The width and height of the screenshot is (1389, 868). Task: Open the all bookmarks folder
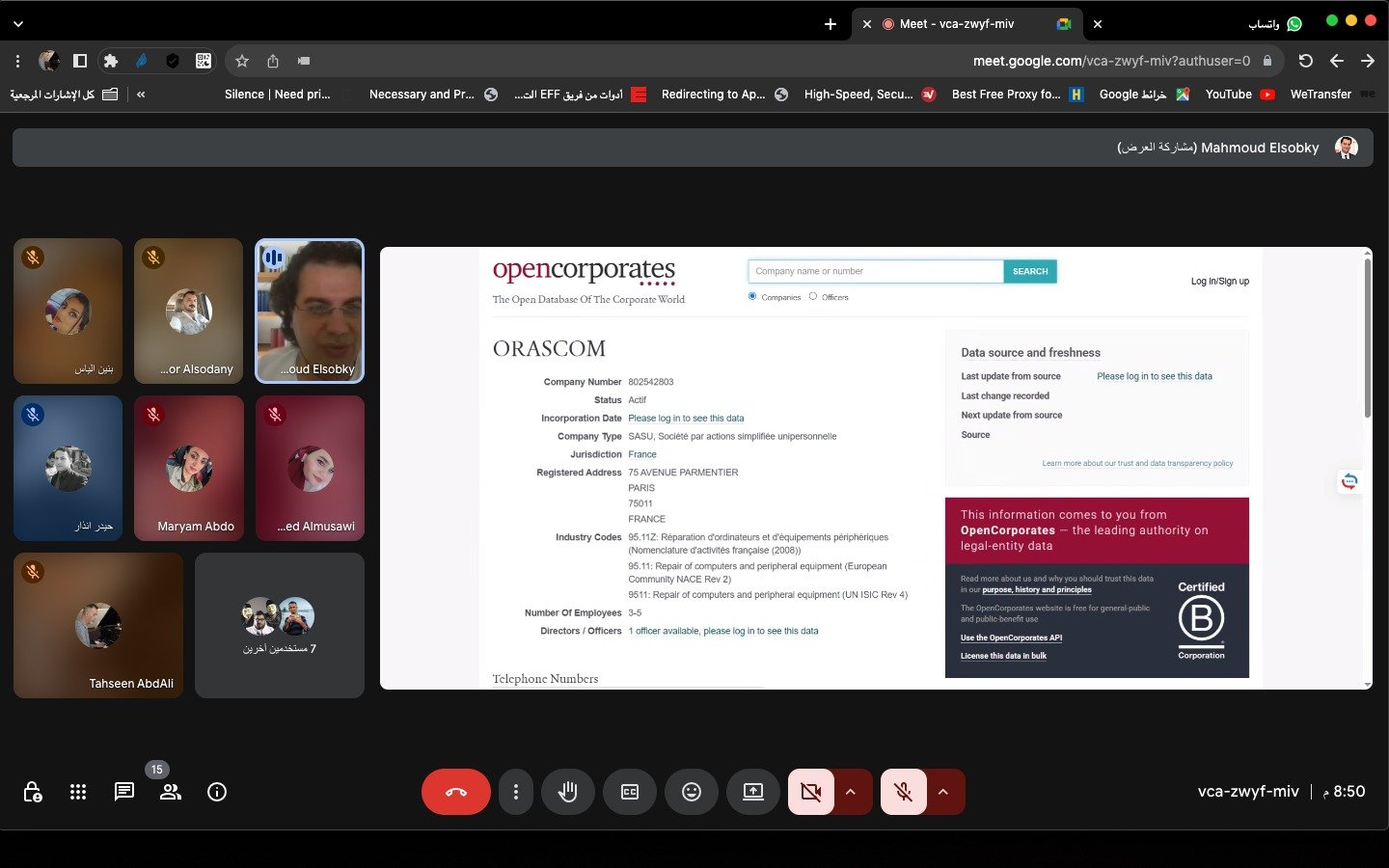click(x=64, y=95)
